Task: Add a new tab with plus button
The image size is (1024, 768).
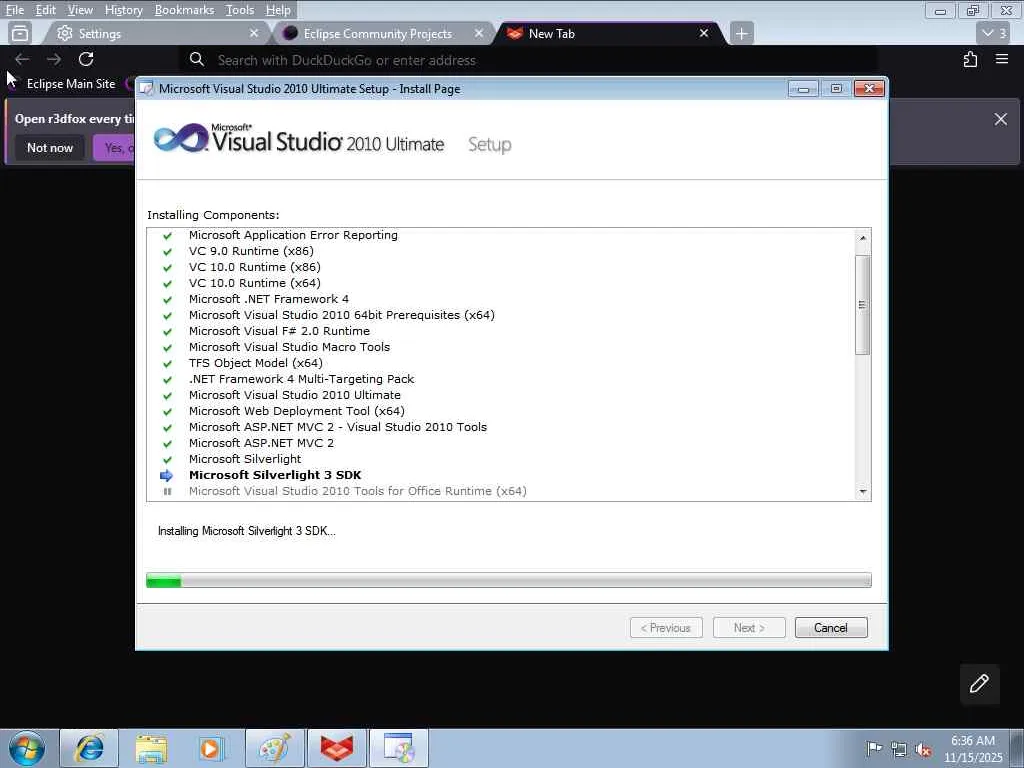Action: coord(741,33)
